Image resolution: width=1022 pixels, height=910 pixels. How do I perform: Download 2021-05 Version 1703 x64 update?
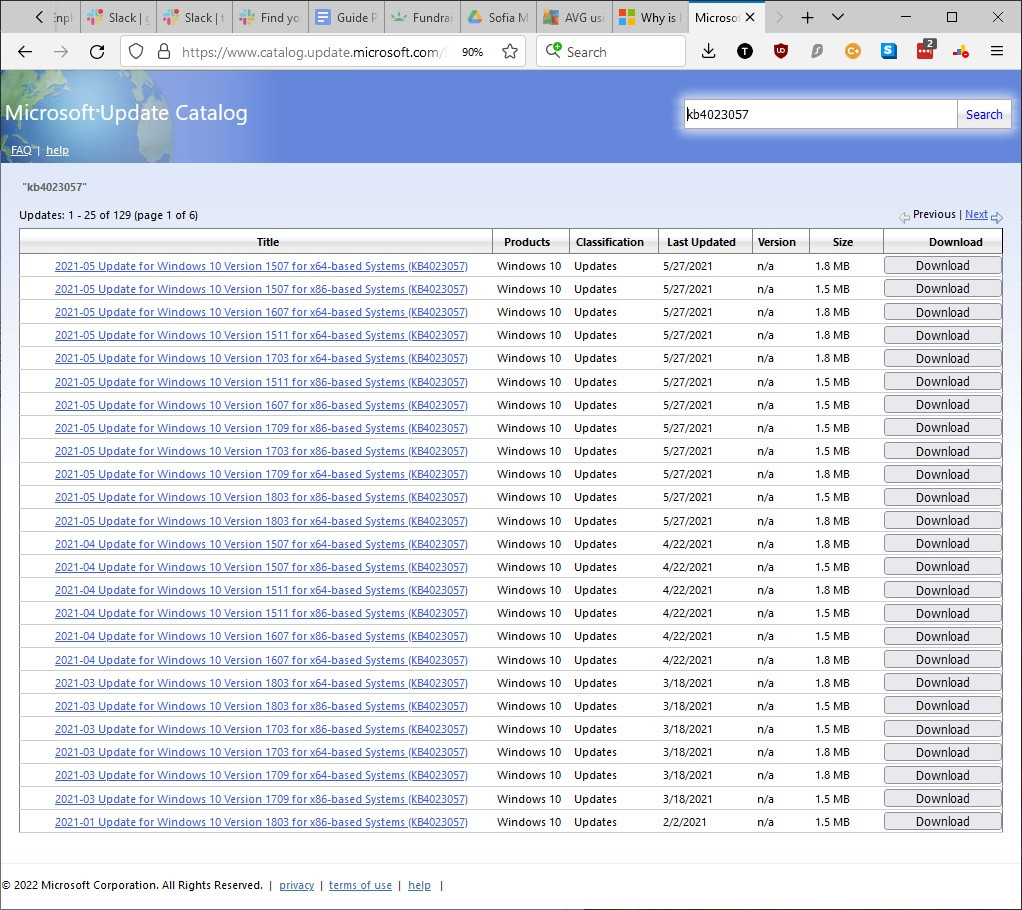(942, 359)
